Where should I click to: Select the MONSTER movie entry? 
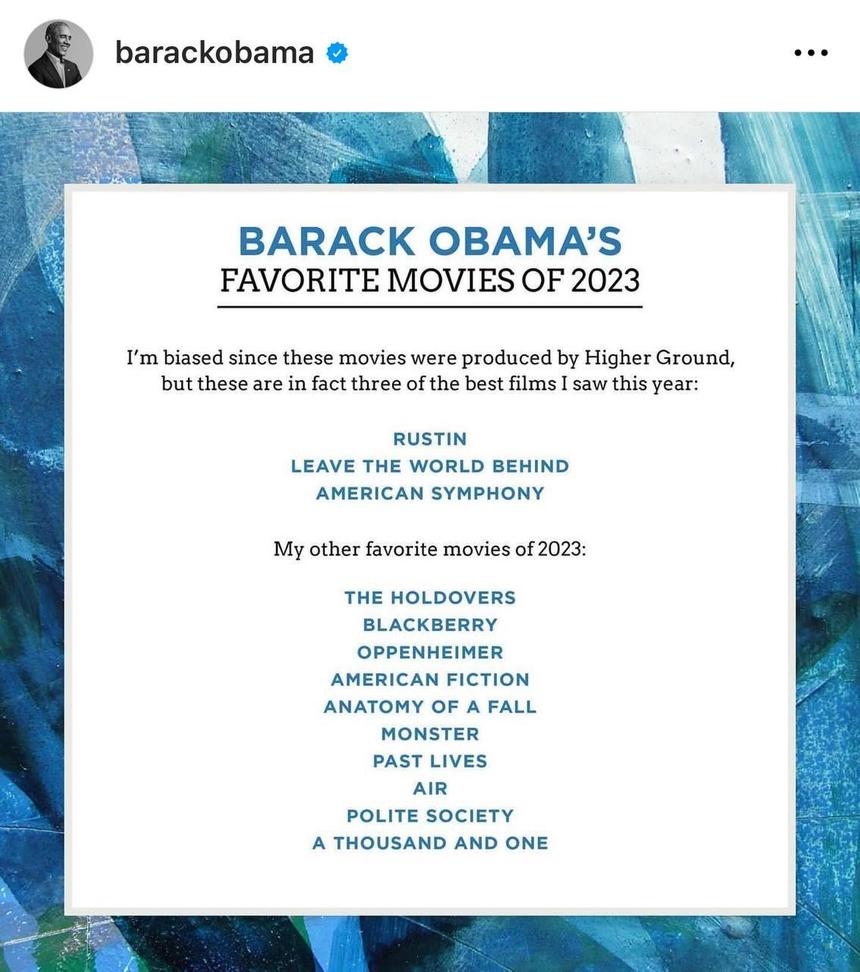[x=430, y=734]
